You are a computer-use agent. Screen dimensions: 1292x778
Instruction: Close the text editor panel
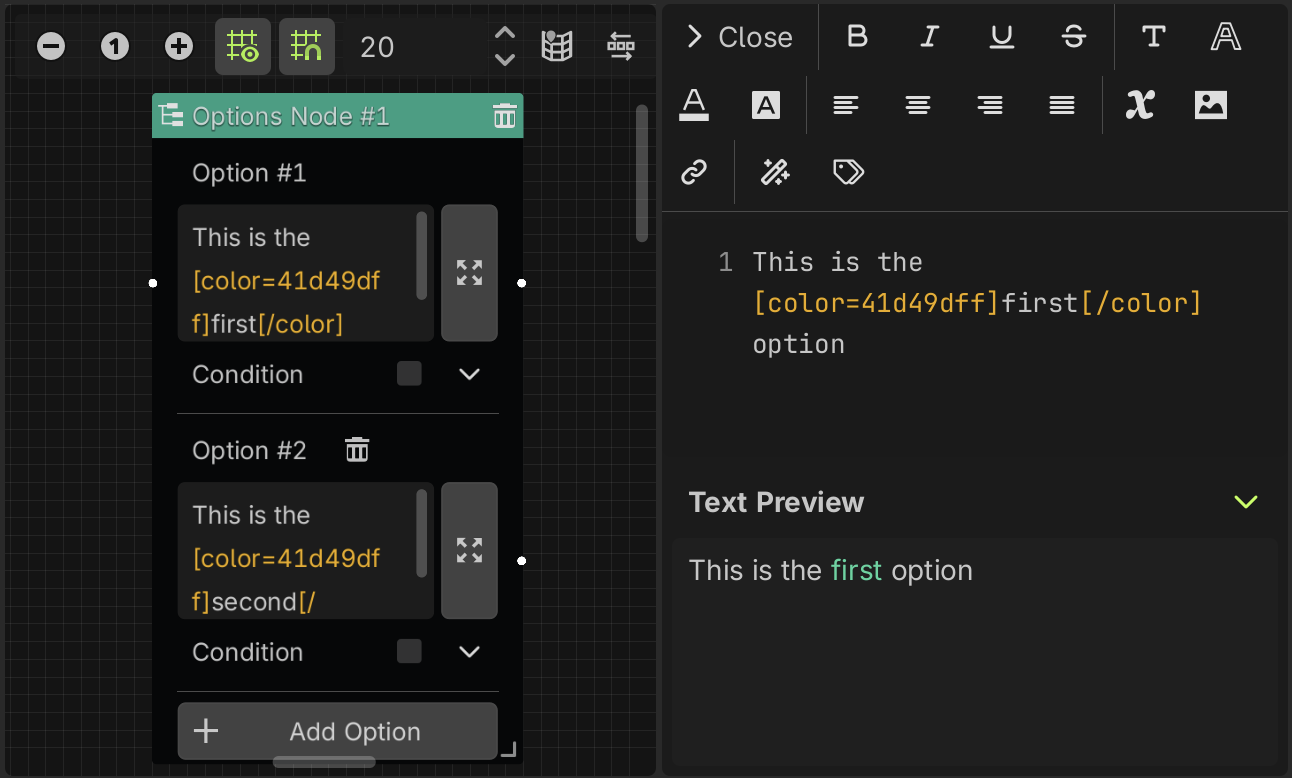(740, 37)
